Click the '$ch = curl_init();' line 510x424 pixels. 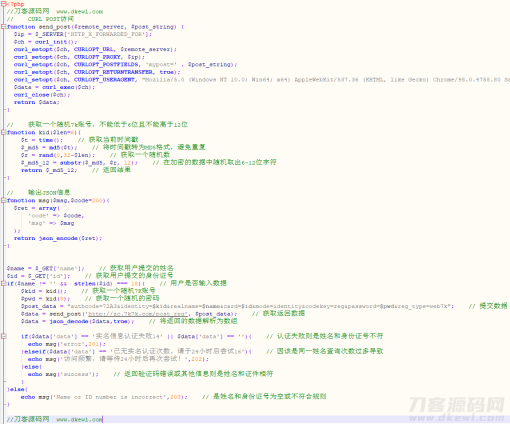(45, 42)
